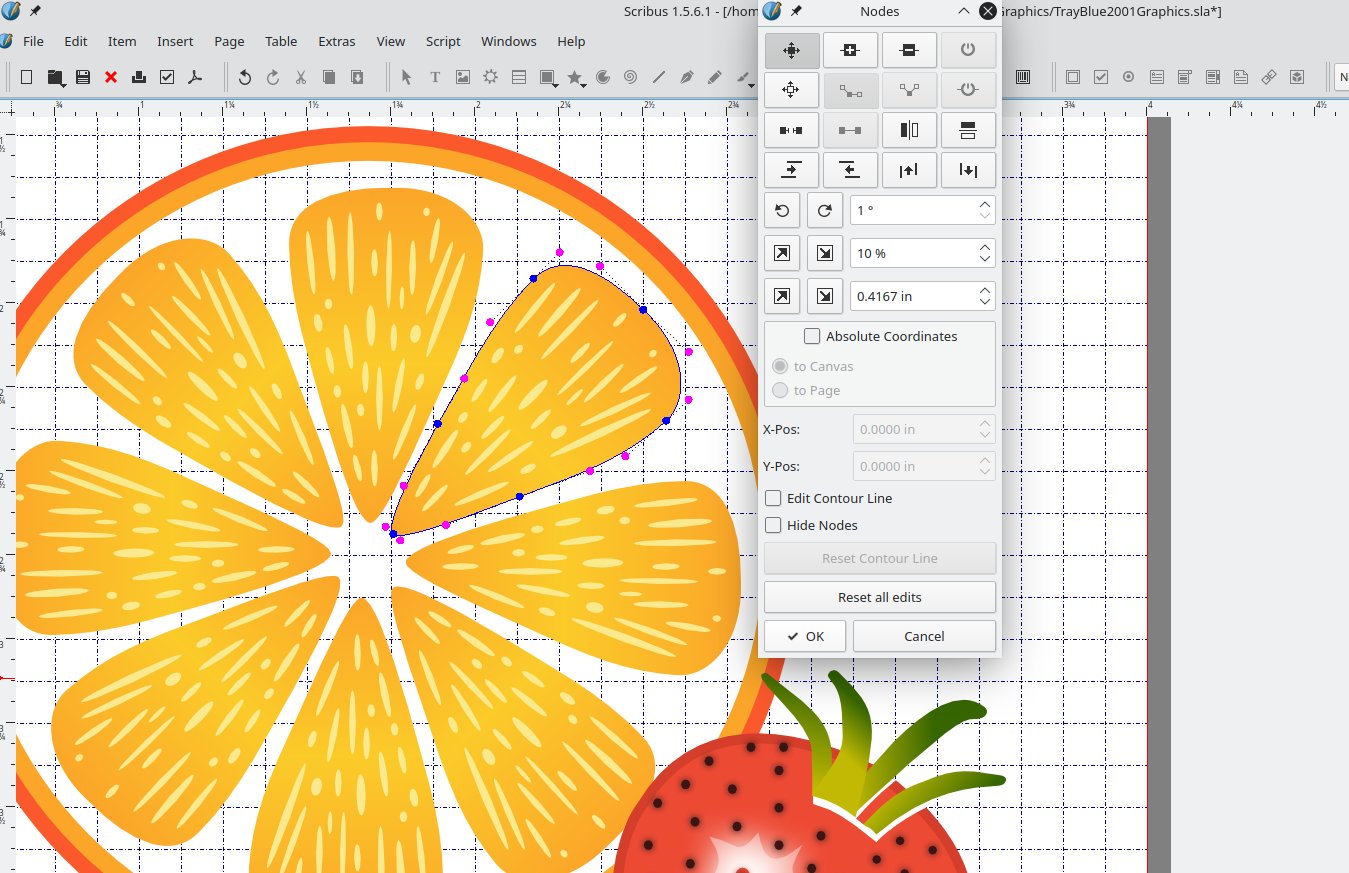Screen dimensions: 1349x873
Task: Select the Render Frame gear tool
Action: pos(491,77)
